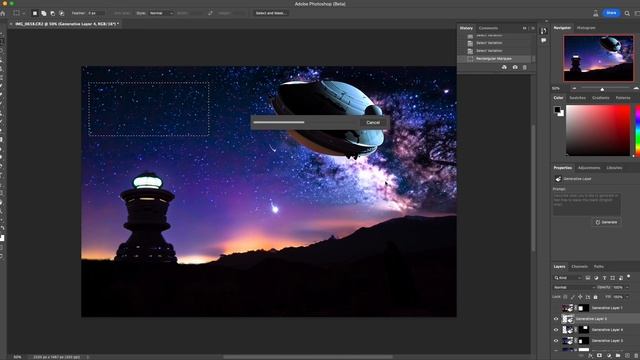Open layer Opacity dropdown arrow
Viewport: 640px width, 360px height.
[628, 287]
